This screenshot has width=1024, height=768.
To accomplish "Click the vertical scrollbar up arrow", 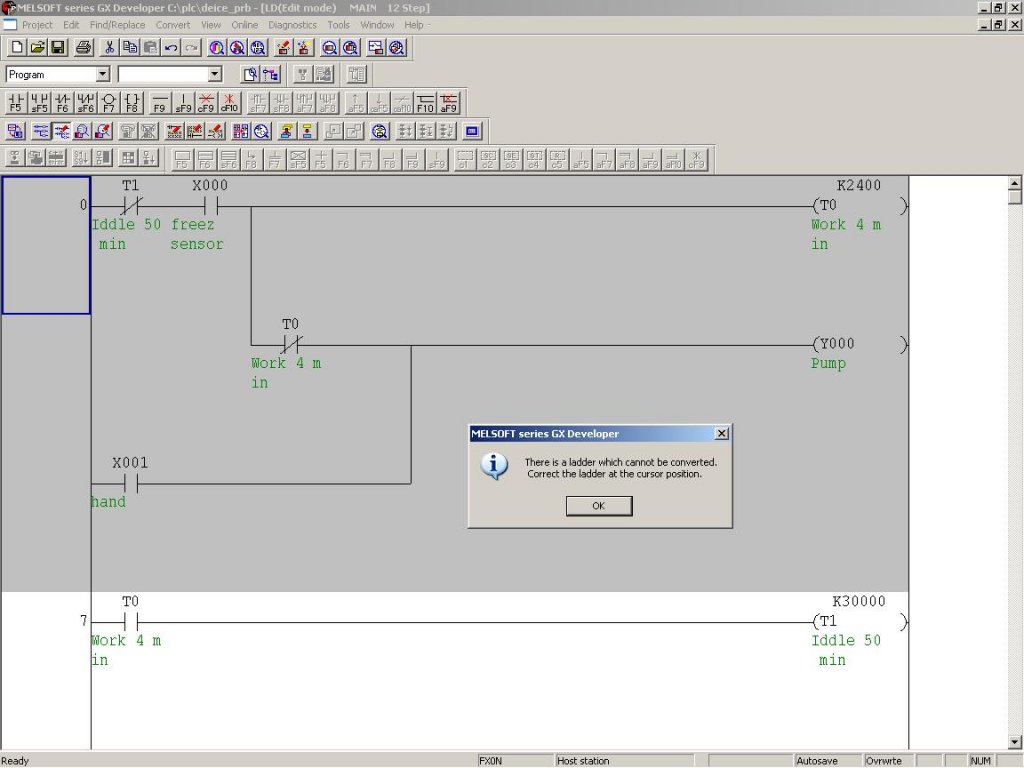I will pyautogui.click(x=1015, y=183).
